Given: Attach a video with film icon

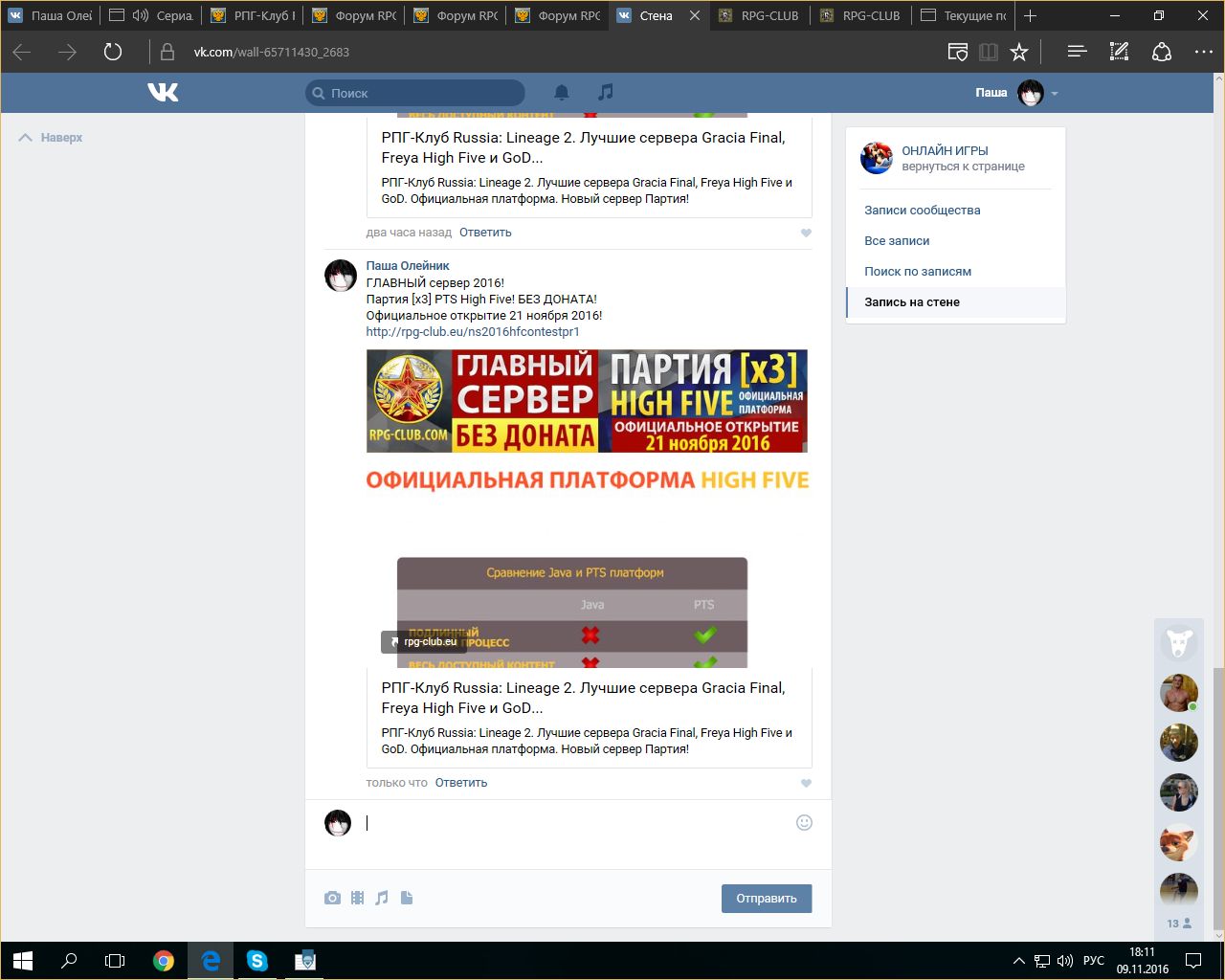Looking at the screenshot, I should coord(357,898).
